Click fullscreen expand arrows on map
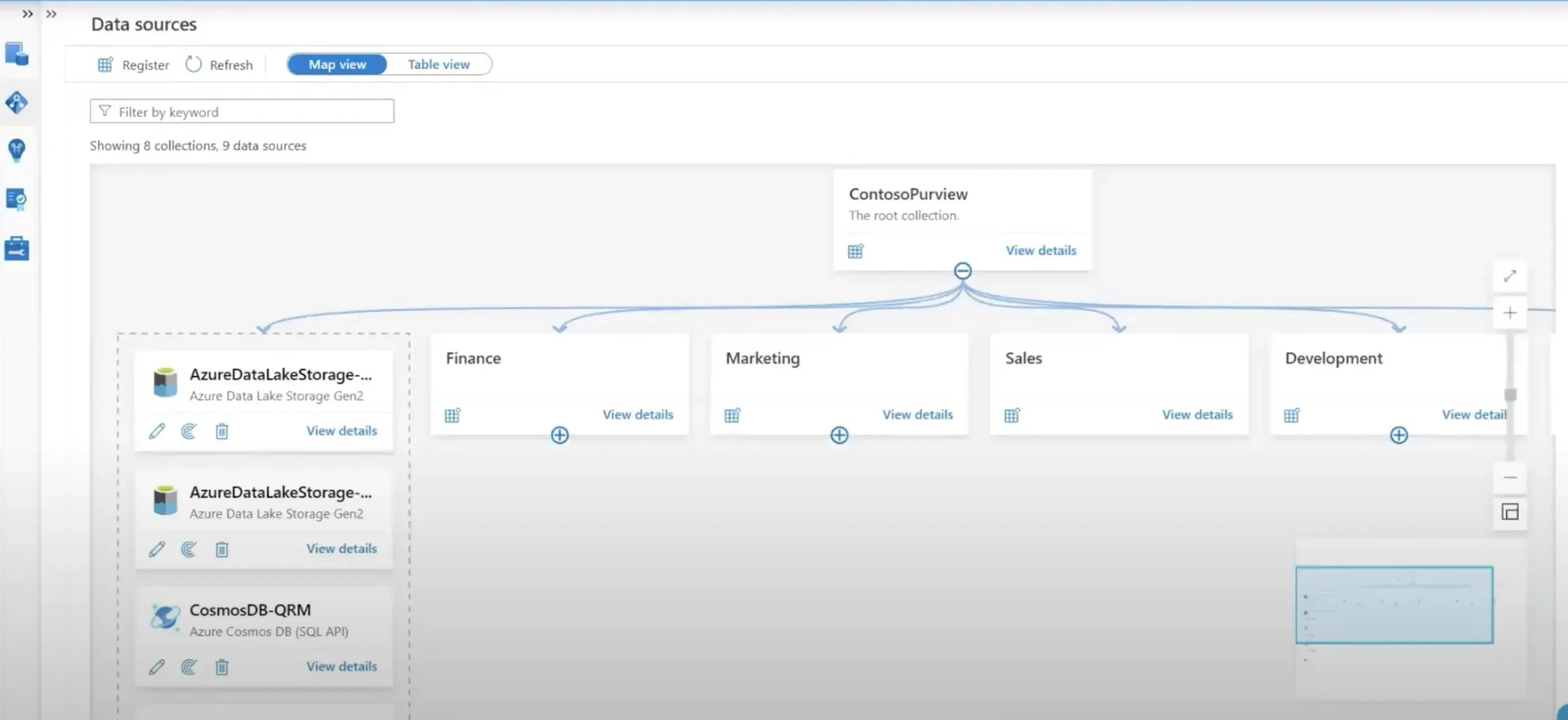This screenshot has width=1568, height=720. pos(1510,276)
